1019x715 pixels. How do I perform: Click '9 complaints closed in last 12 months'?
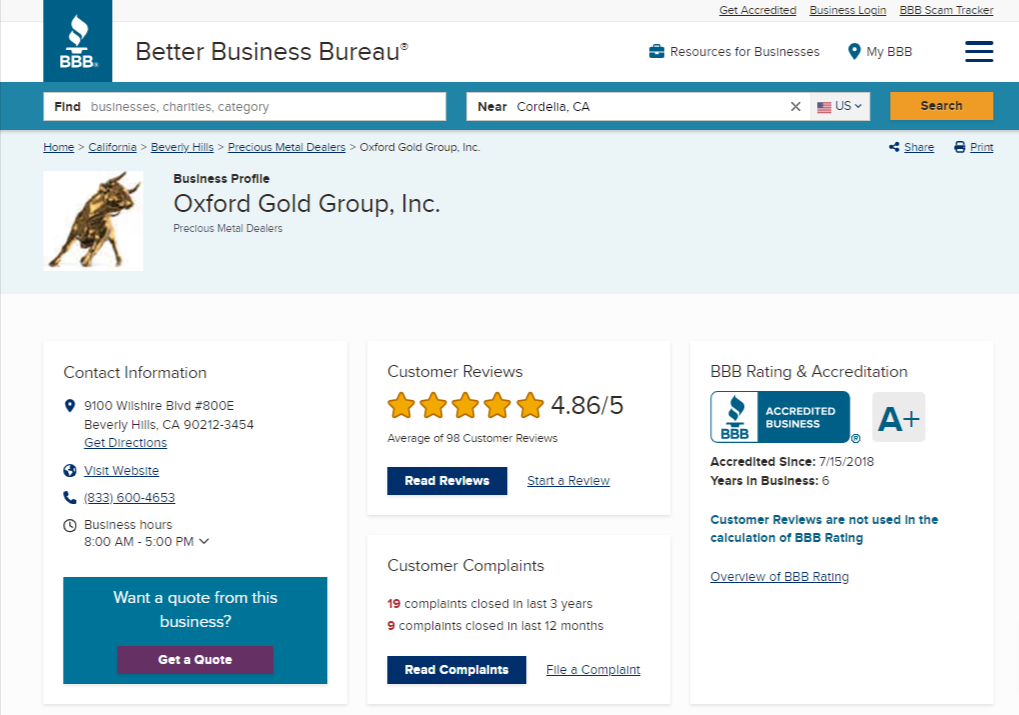[495, 626]
